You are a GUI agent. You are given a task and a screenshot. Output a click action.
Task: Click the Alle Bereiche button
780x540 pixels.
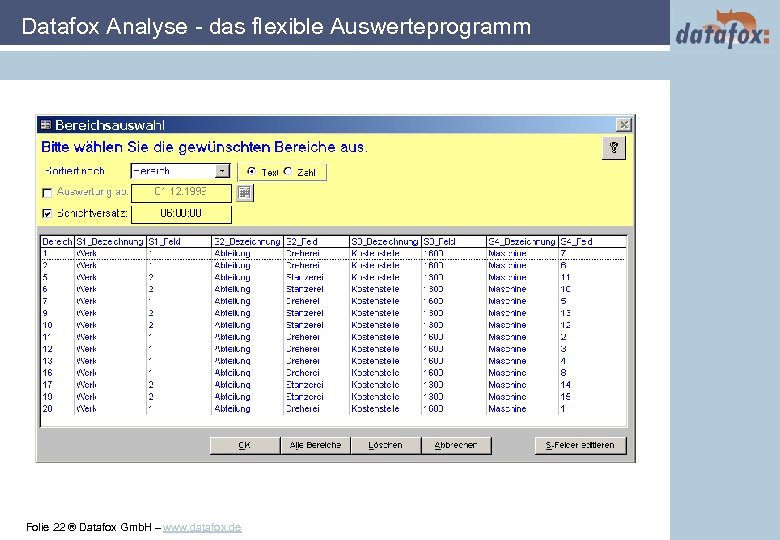pos(315,445)
